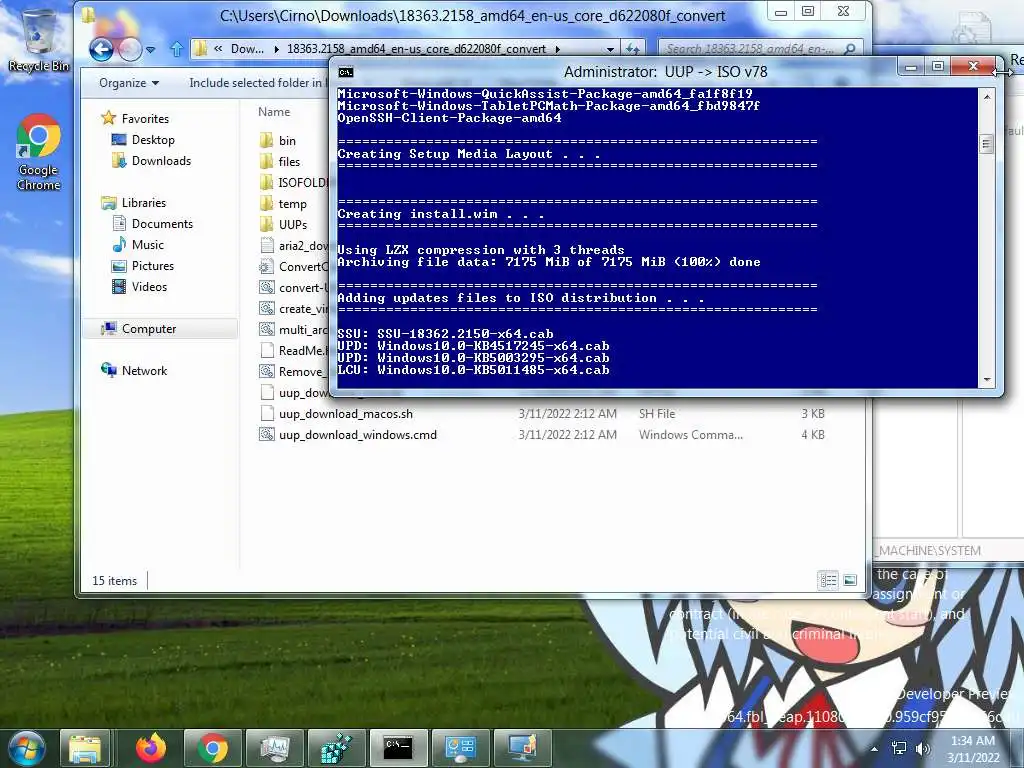1024x768 pixels.
Task: Select the bin folder
Action: tap(278, 140)
